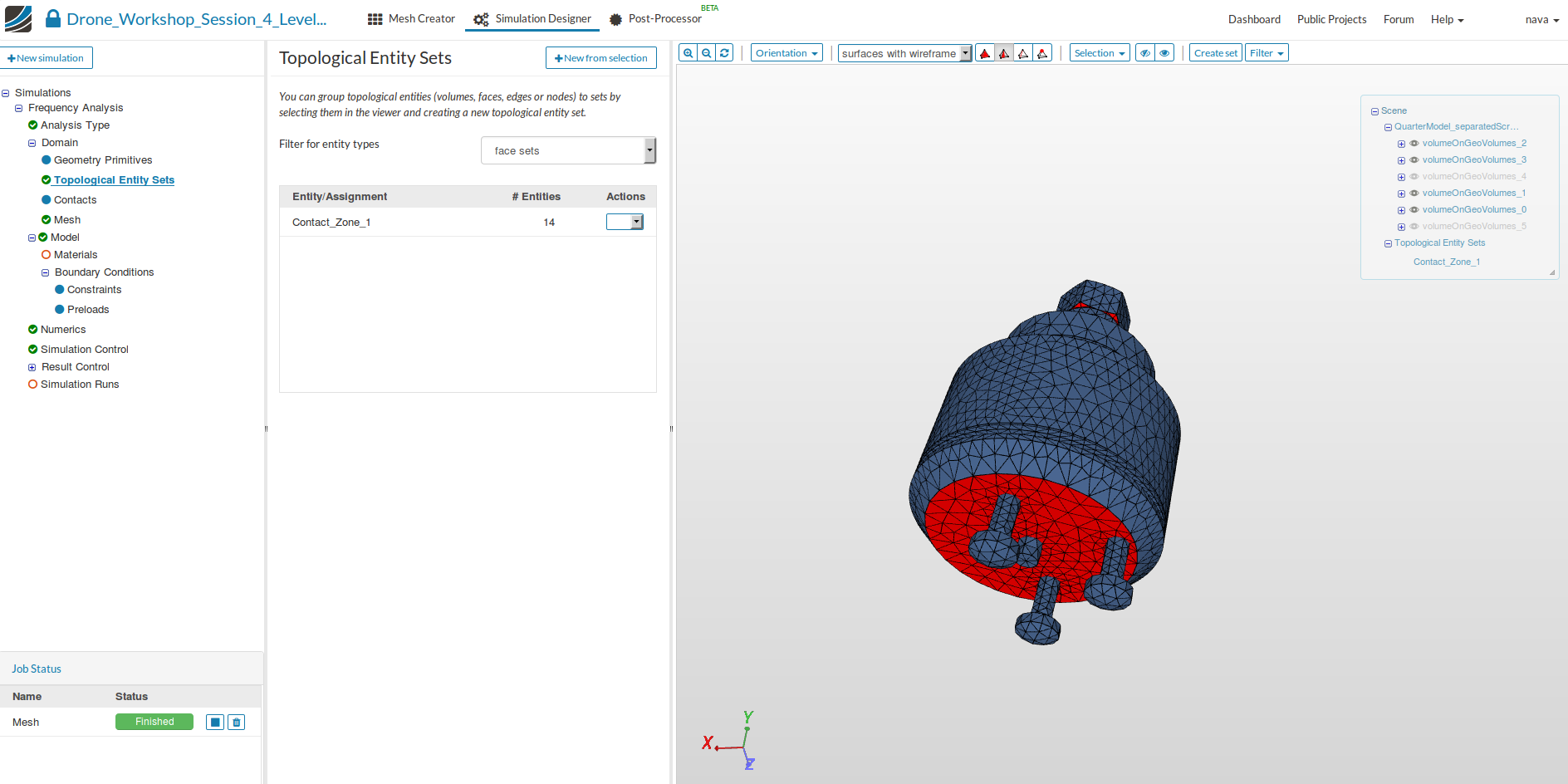Click the zoom in magnifier icon
This screenshot has width=1568, height=784.
tap(688, 53)
